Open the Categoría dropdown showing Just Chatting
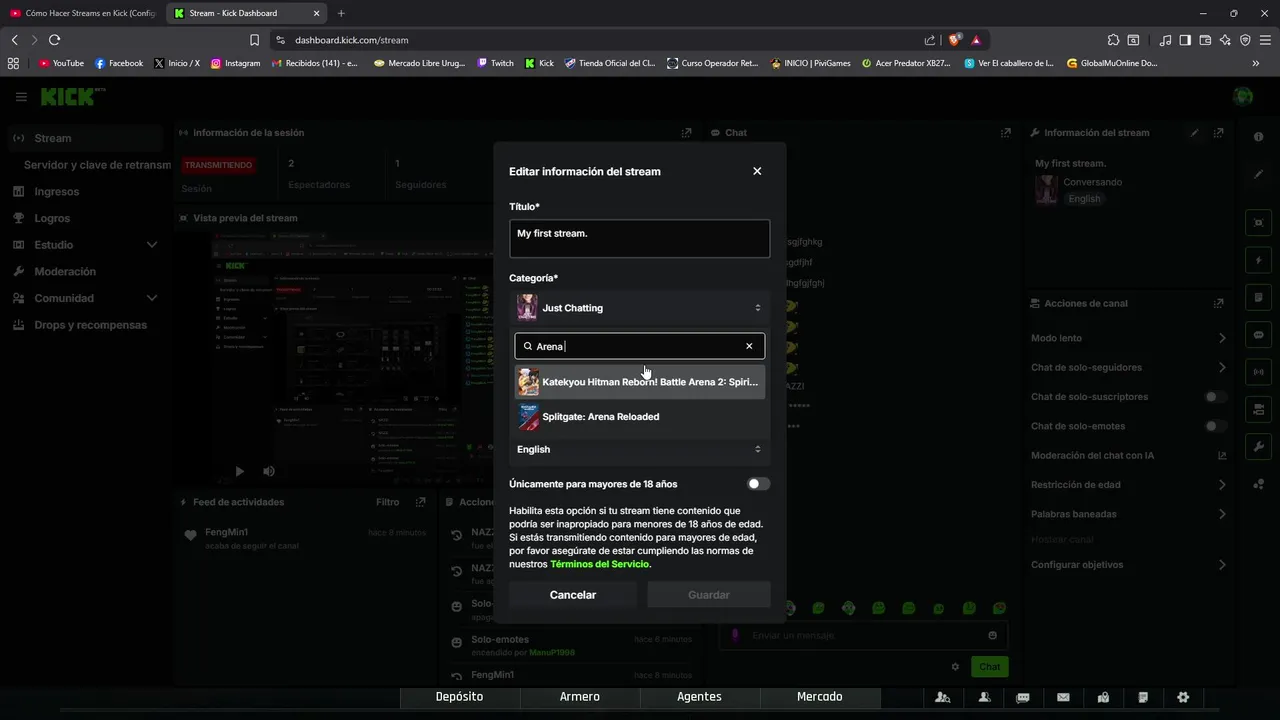This screenshot has height=720, width=1280. (639, 308)
